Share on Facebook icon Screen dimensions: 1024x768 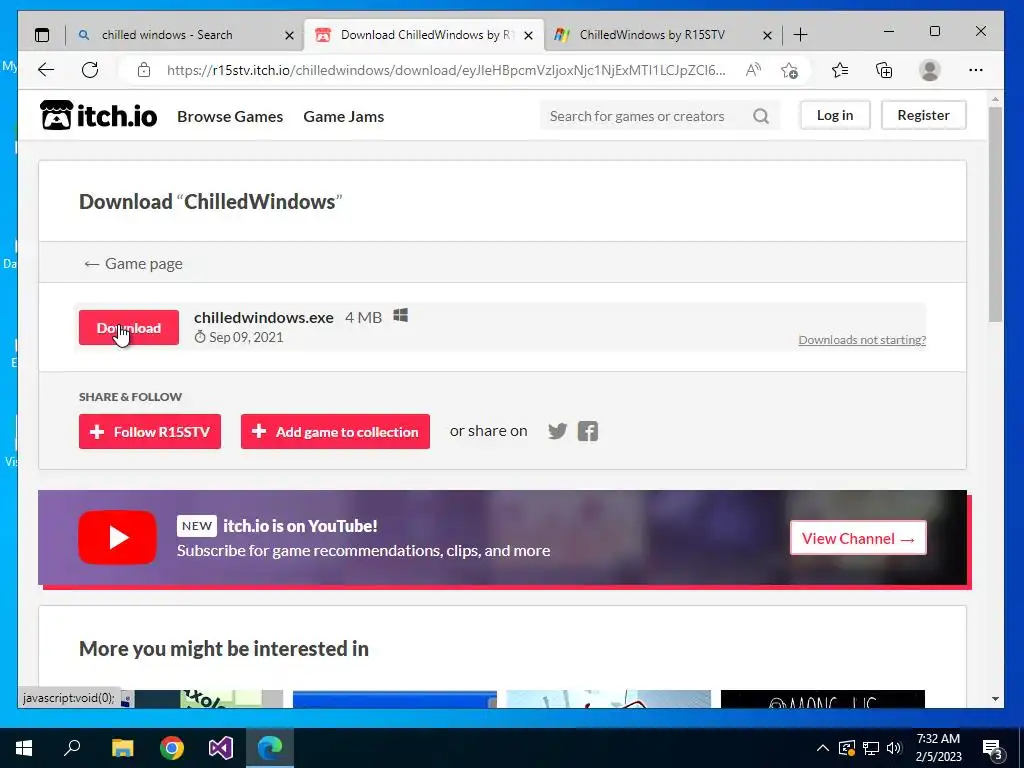(588, 431)
